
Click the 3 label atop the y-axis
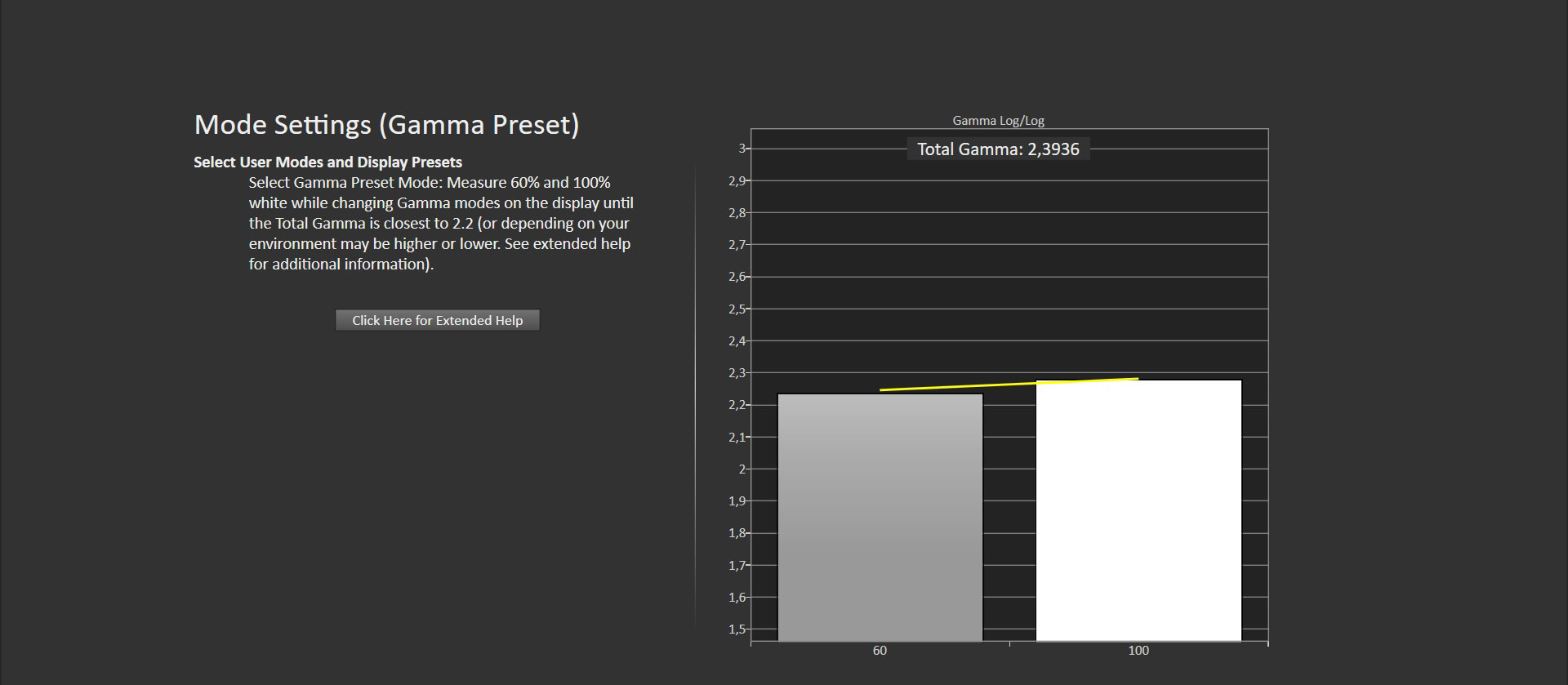(742, 149)
